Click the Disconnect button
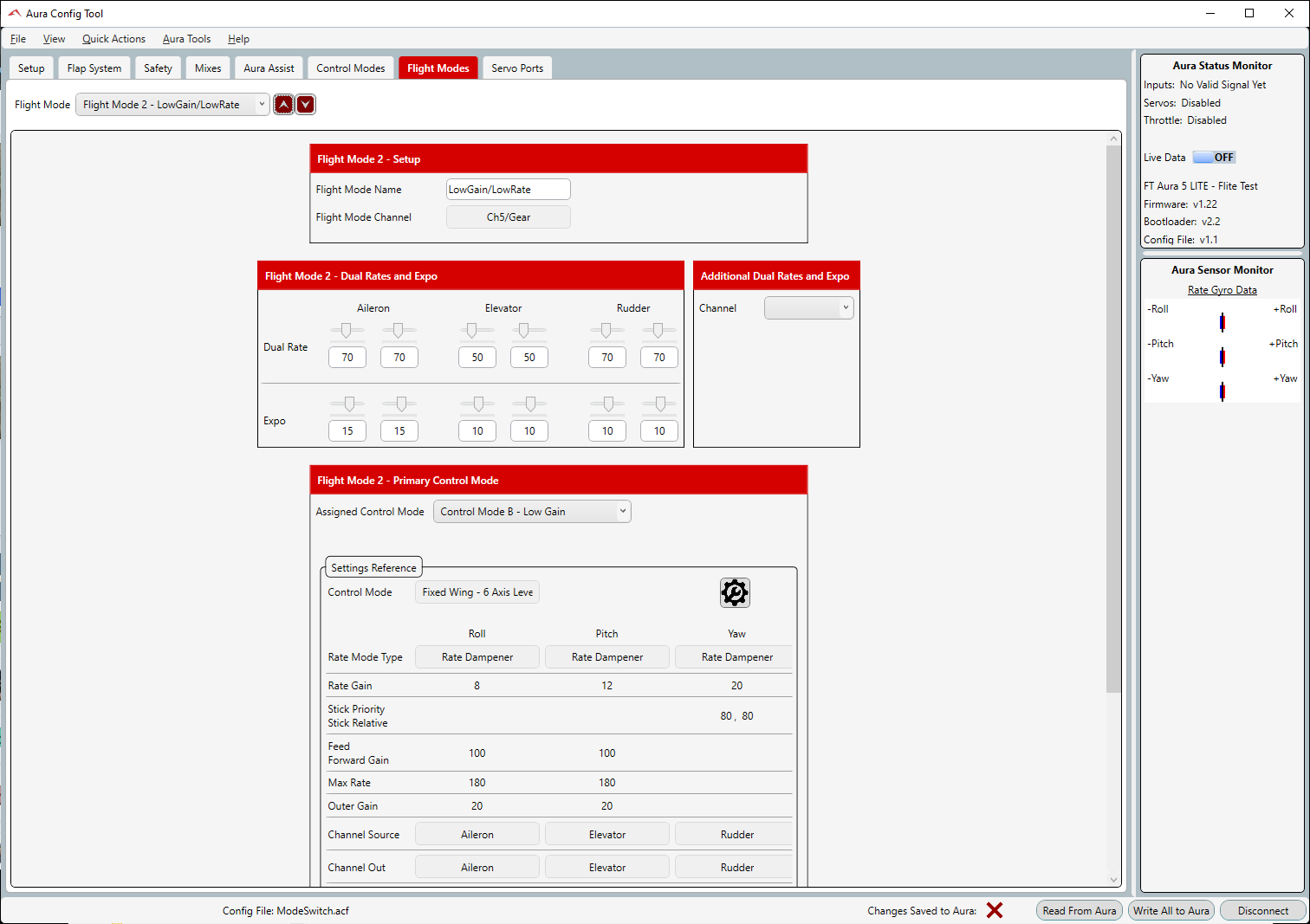Viewport: 1310px width, 924px height. [x=1262, y=910]
